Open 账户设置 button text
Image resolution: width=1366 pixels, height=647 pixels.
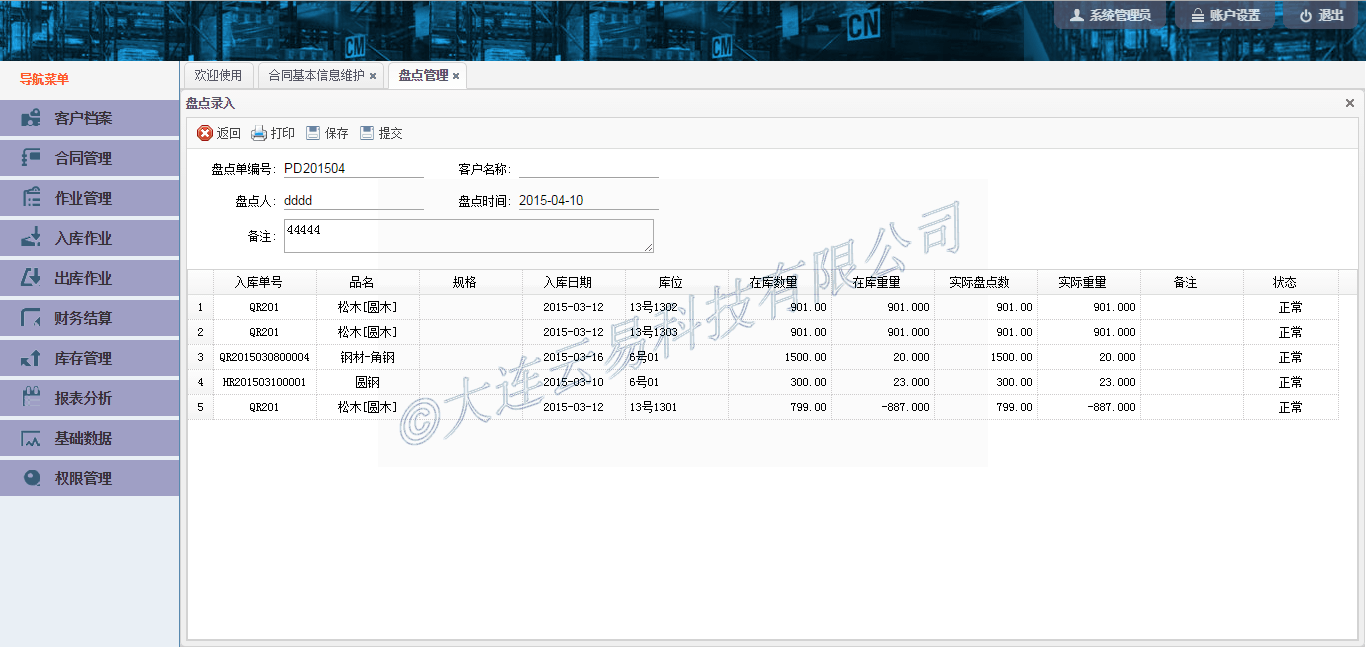click(x=1235, y=16)
